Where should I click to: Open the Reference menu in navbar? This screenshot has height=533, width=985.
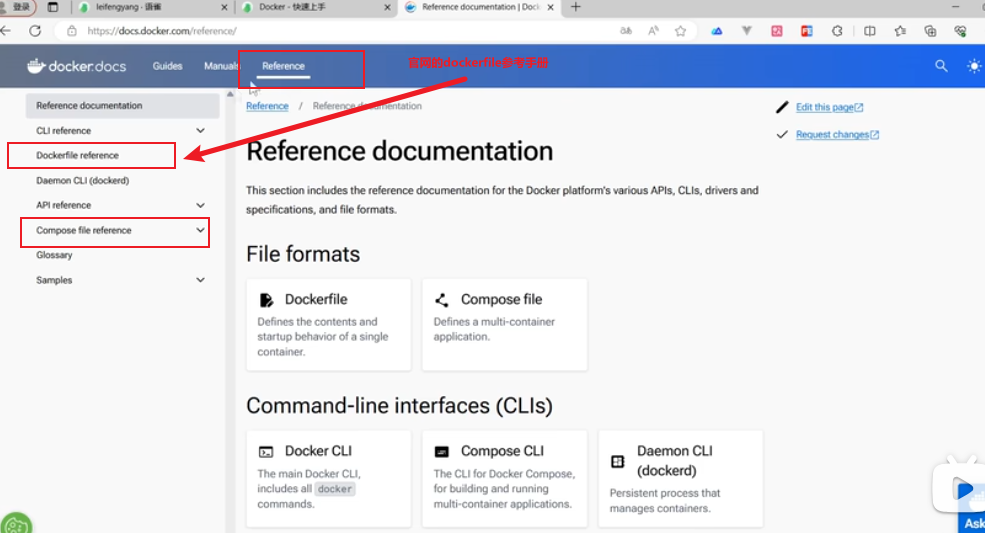tap(283, 66)
